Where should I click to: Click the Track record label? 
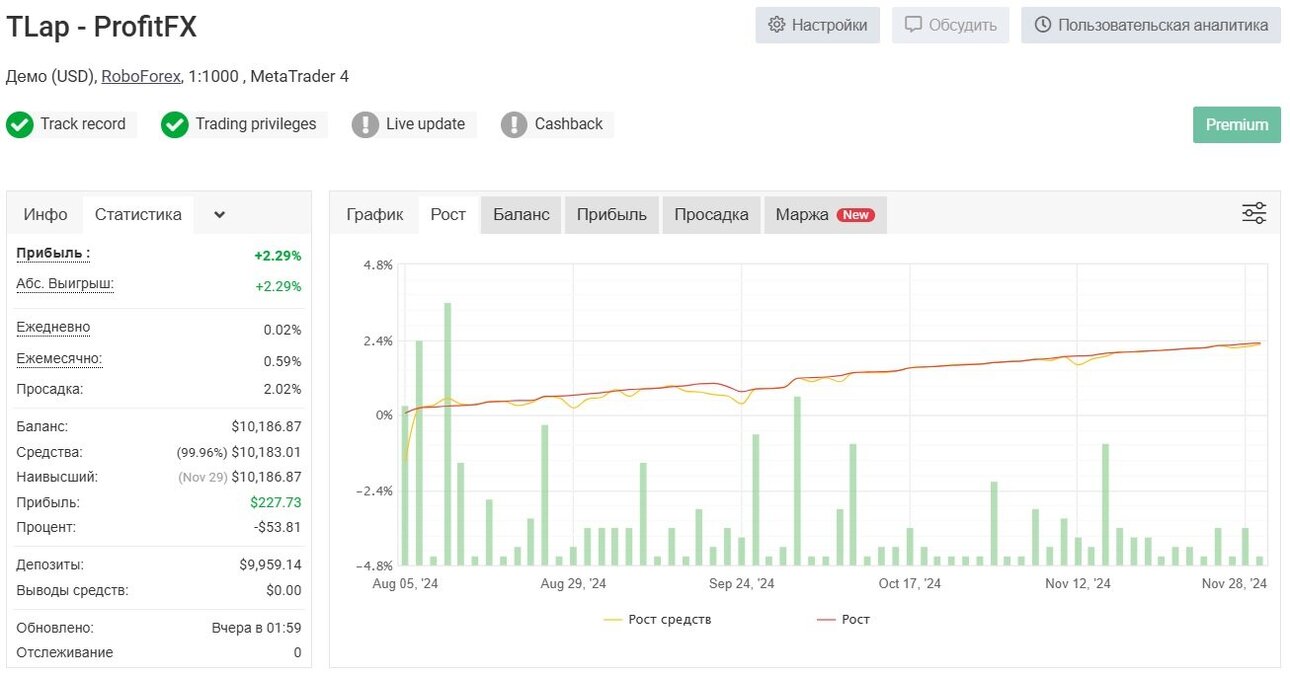pos(83,124)
